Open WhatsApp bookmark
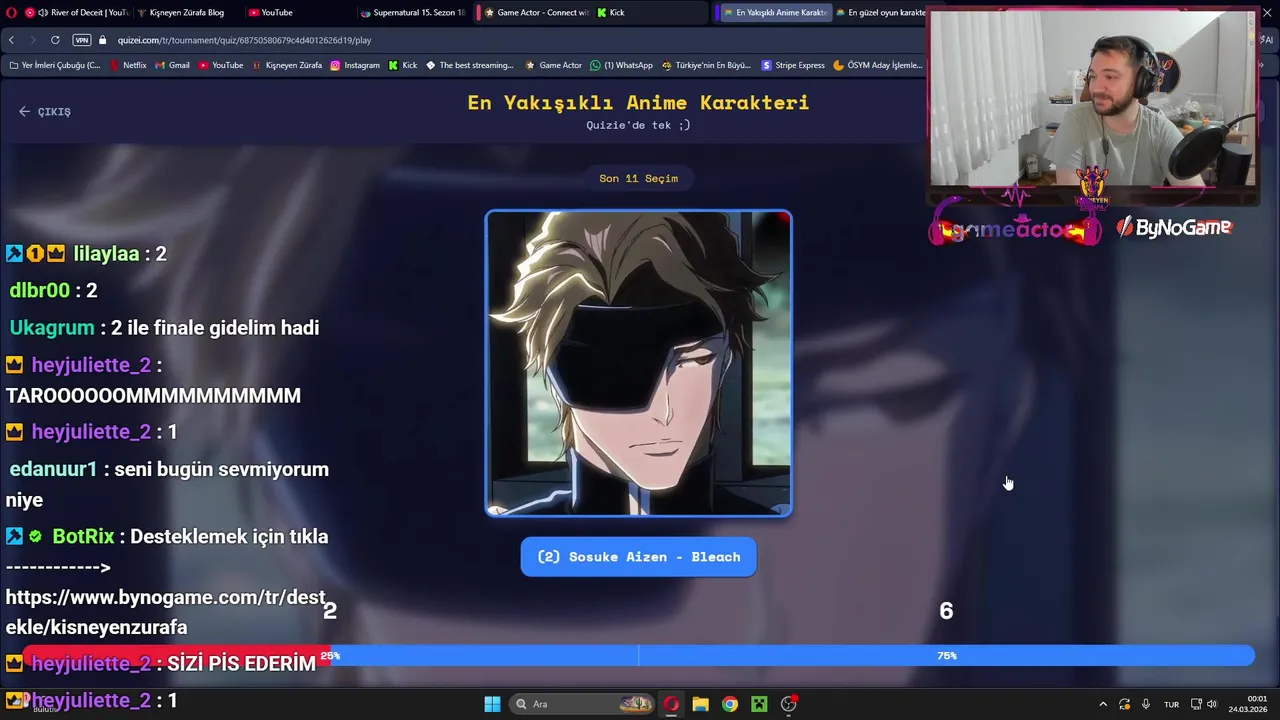Screen dimensions: 1280x720 tap(621, 65)
